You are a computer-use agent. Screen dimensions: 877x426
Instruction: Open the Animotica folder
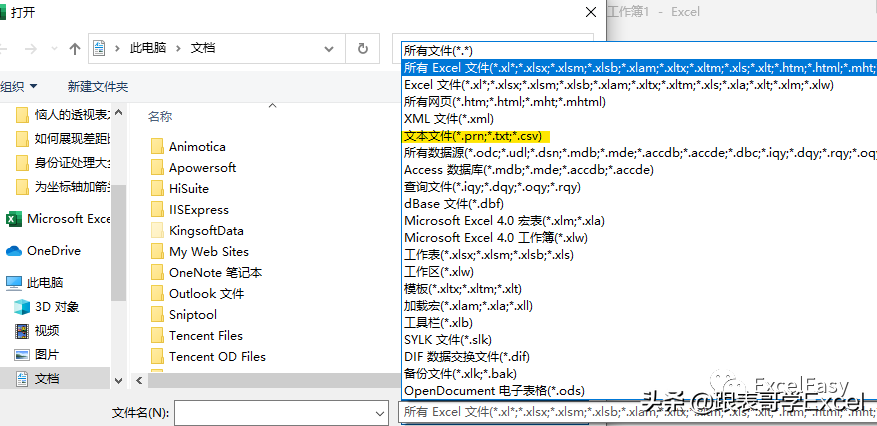coord(188,147)
